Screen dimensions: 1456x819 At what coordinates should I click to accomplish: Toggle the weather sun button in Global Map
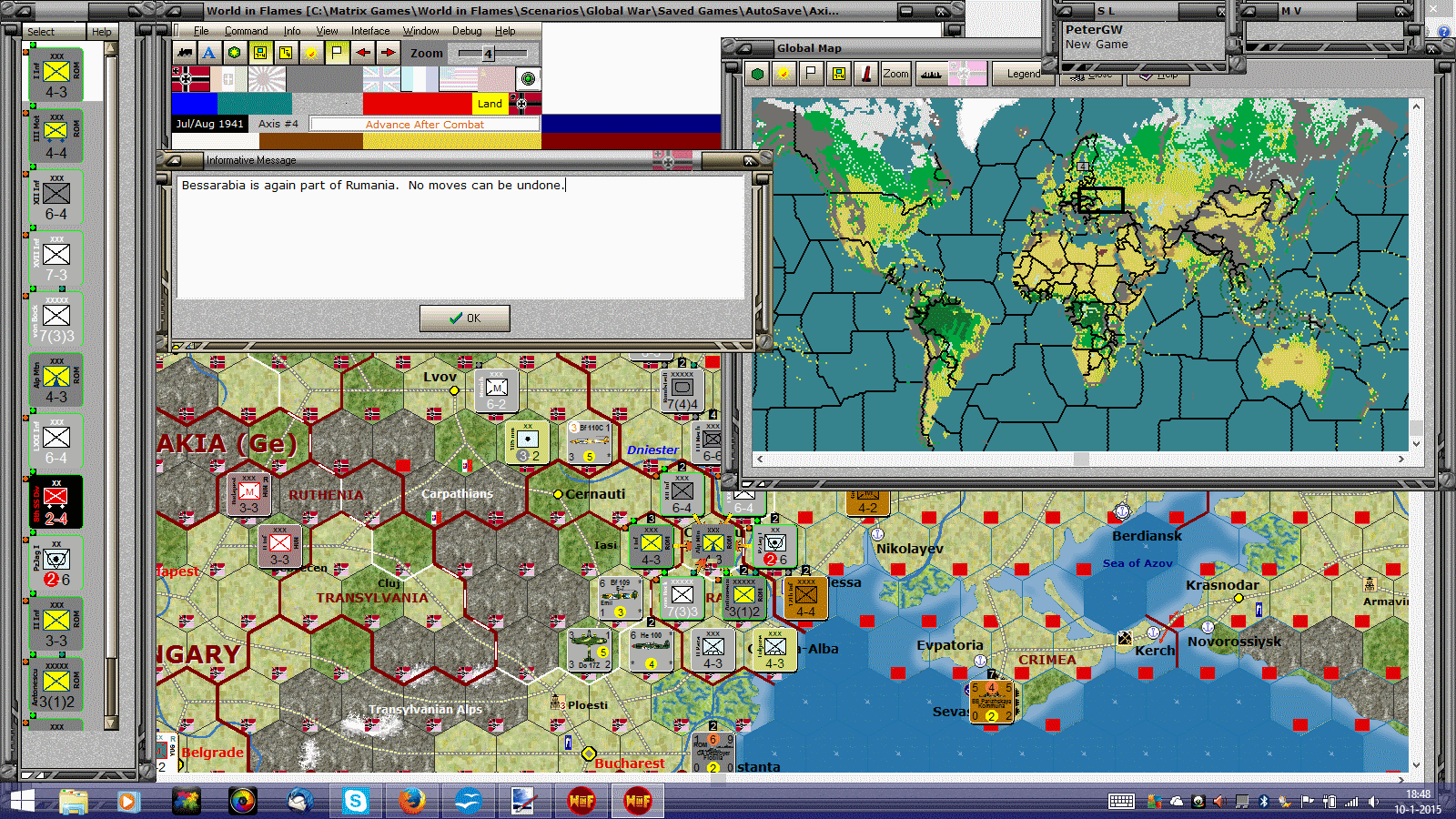tap(784, 74)
